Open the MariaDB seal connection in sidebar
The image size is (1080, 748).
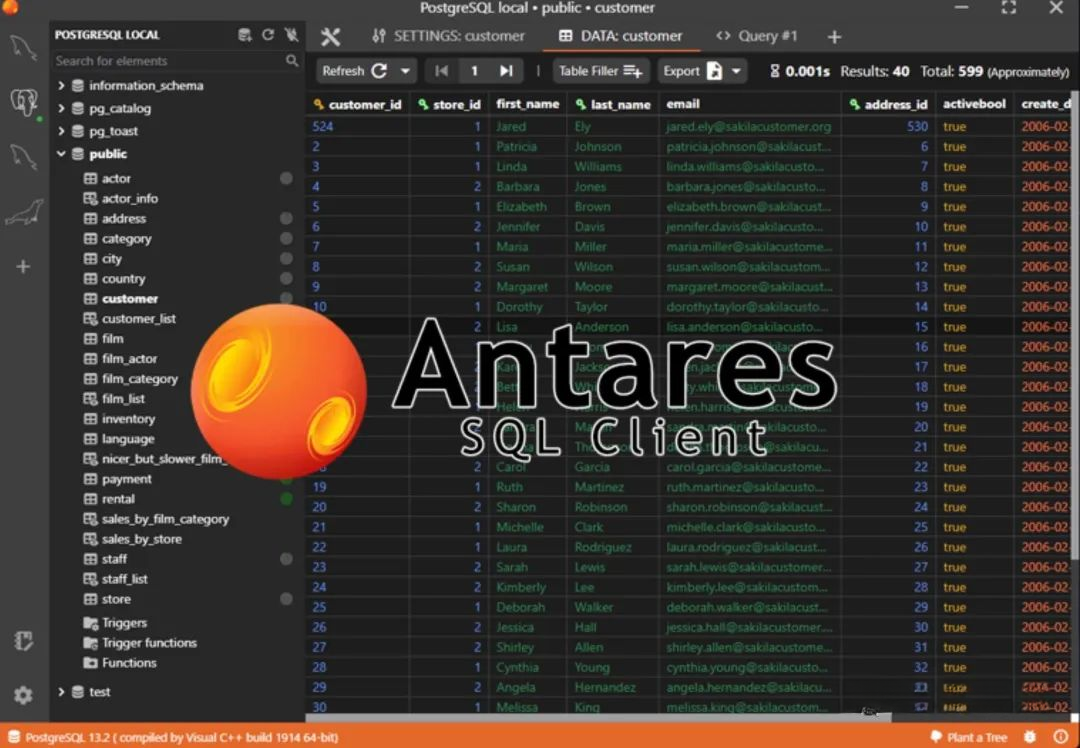pos(23,213)
